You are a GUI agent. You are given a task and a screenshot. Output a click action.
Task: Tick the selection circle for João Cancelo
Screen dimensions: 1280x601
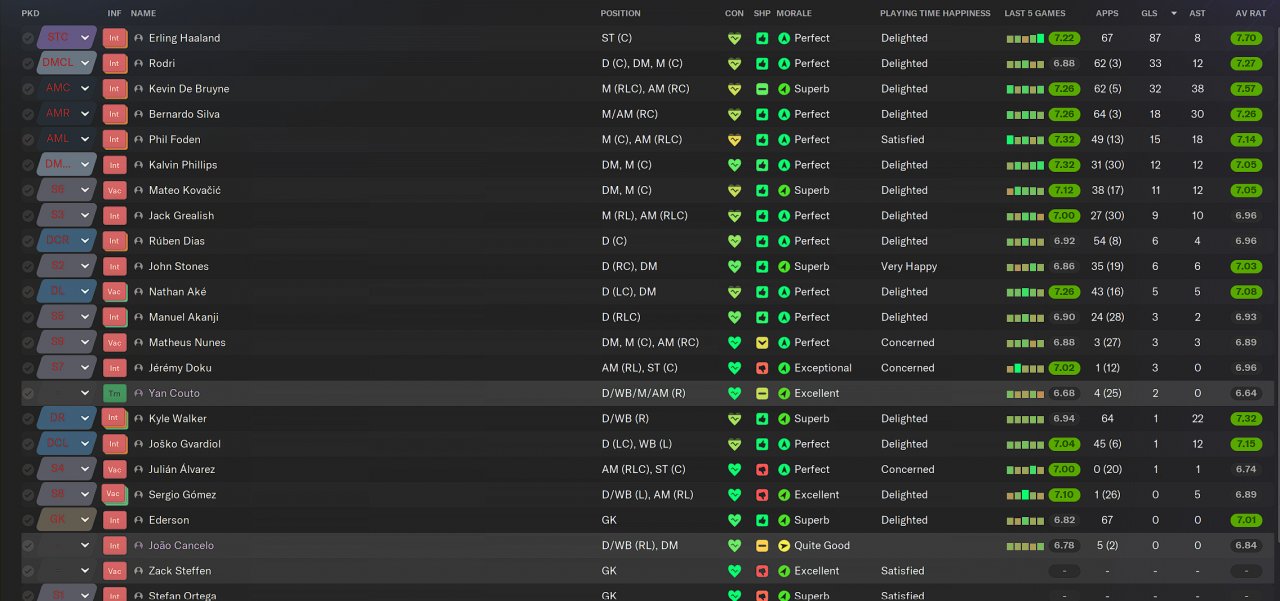pos(28,546)
